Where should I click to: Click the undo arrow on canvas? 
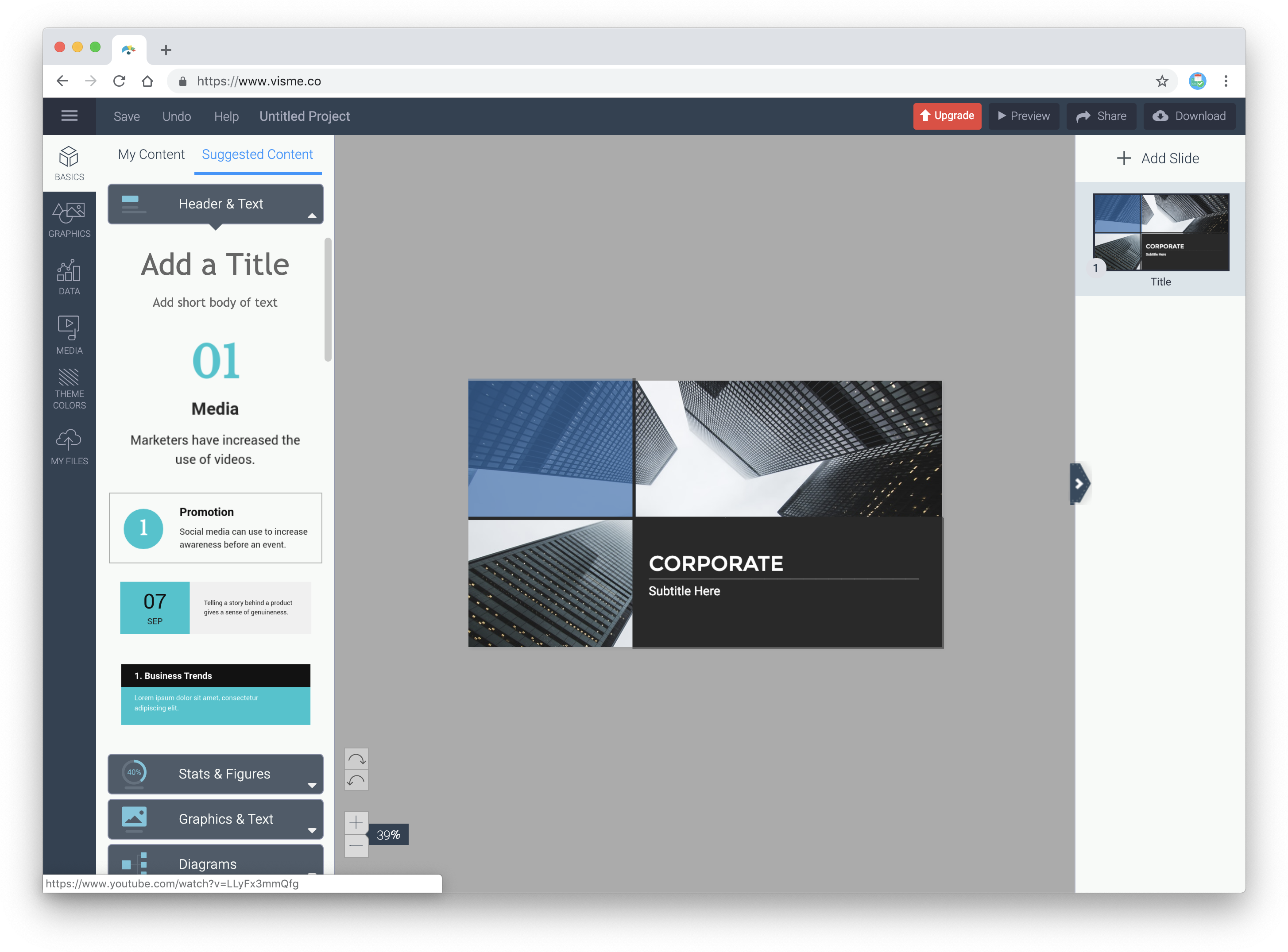(356, 780)
